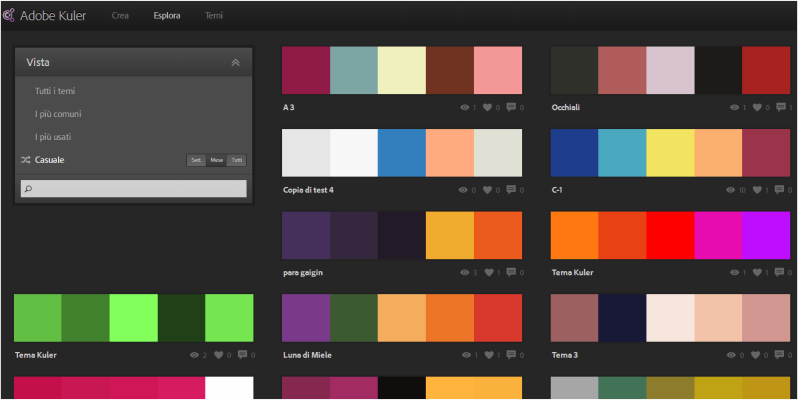Go to the Temi tab
This screenshot has height=400, width=798.
pyautogui.click(x=214, y=16)
